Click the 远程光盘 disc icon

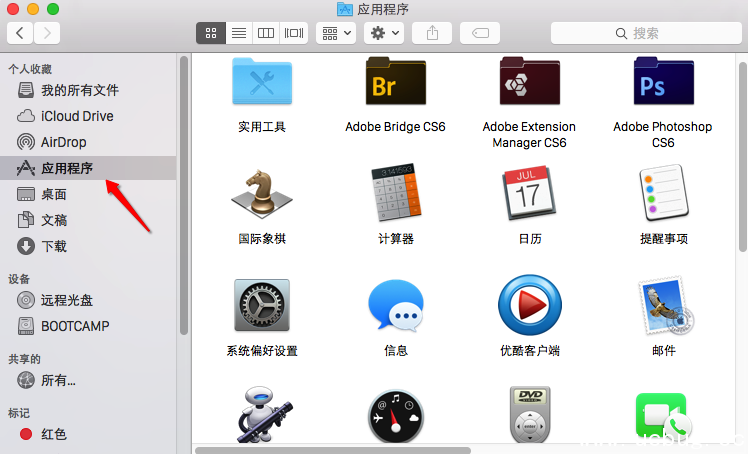(26, 300)
